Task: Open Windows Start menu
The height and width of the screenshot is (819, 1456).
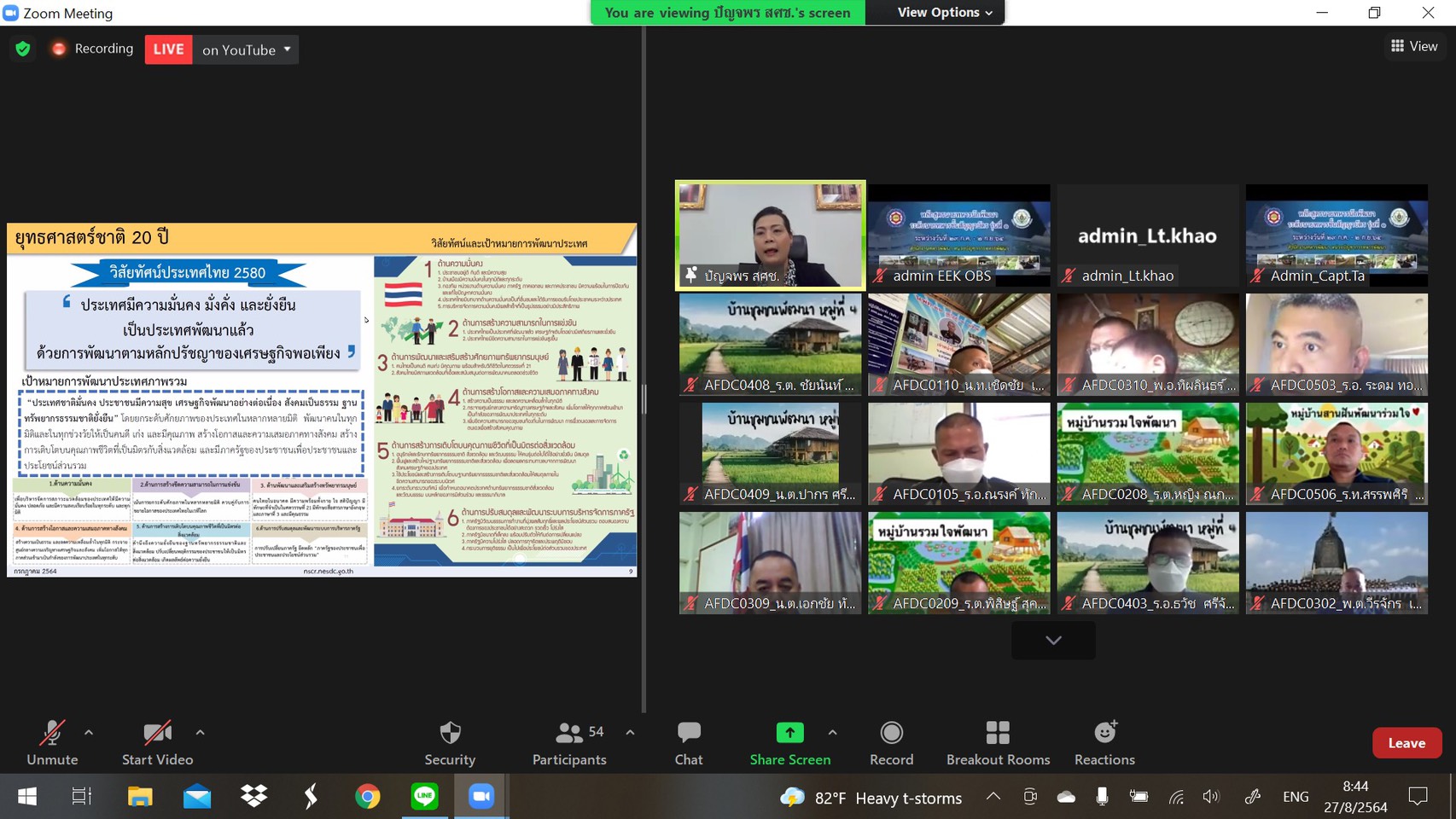Action: 27,797
